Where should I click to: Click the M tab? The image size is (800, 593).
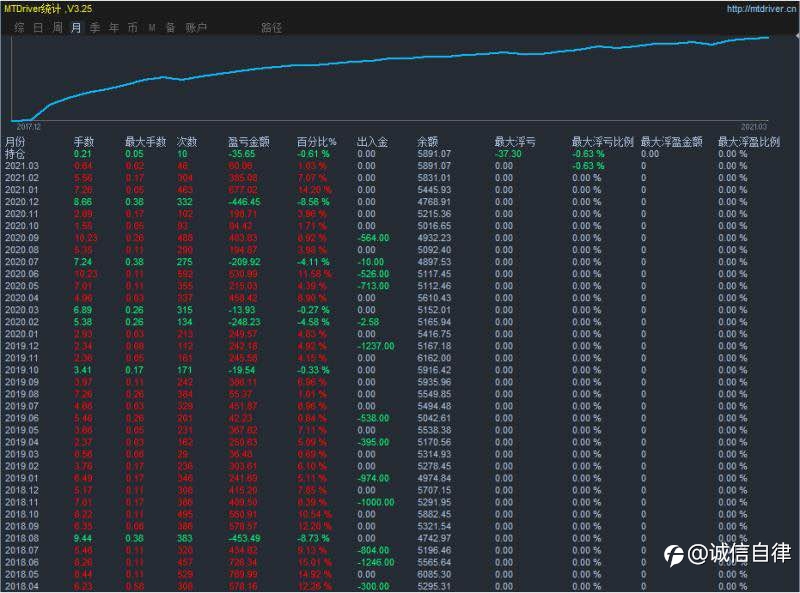click(x=152, y=28)
